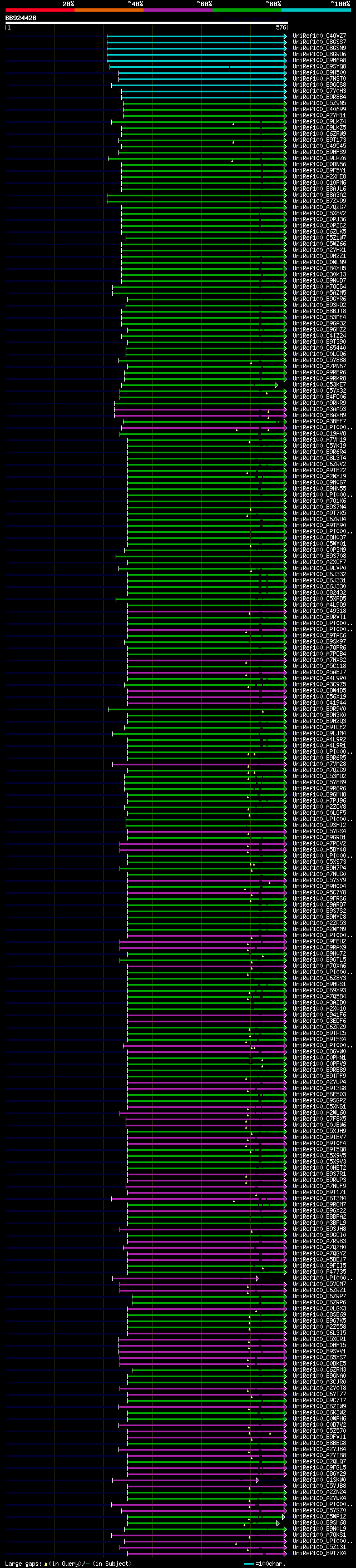Image resolution: width=356 pixels, height=1568 pixels.
Task: Select label UniRef100_A7Q1K6
Action: point(319,501)
